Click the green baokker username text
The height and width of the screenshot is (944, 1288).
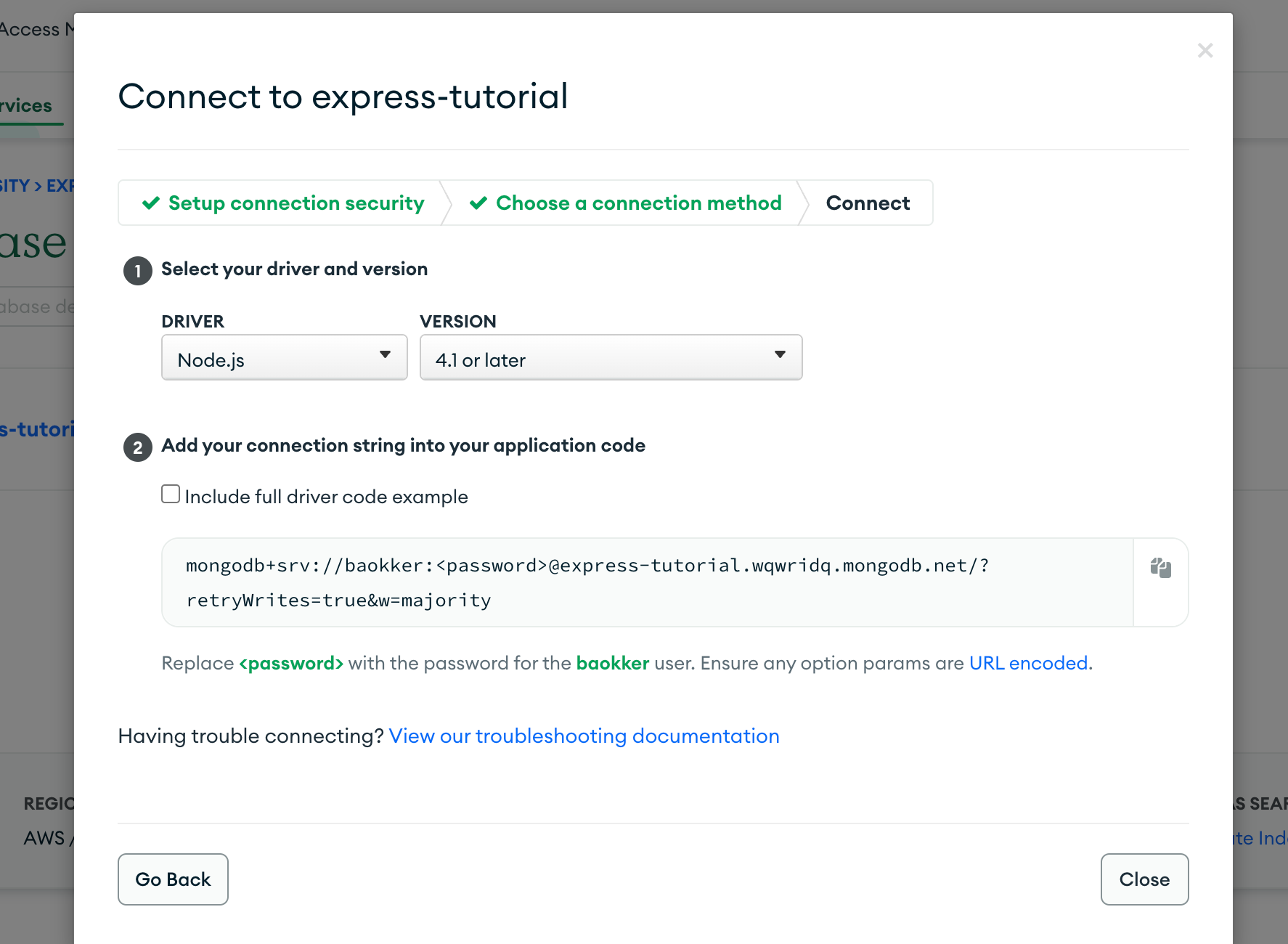point(613,663)
